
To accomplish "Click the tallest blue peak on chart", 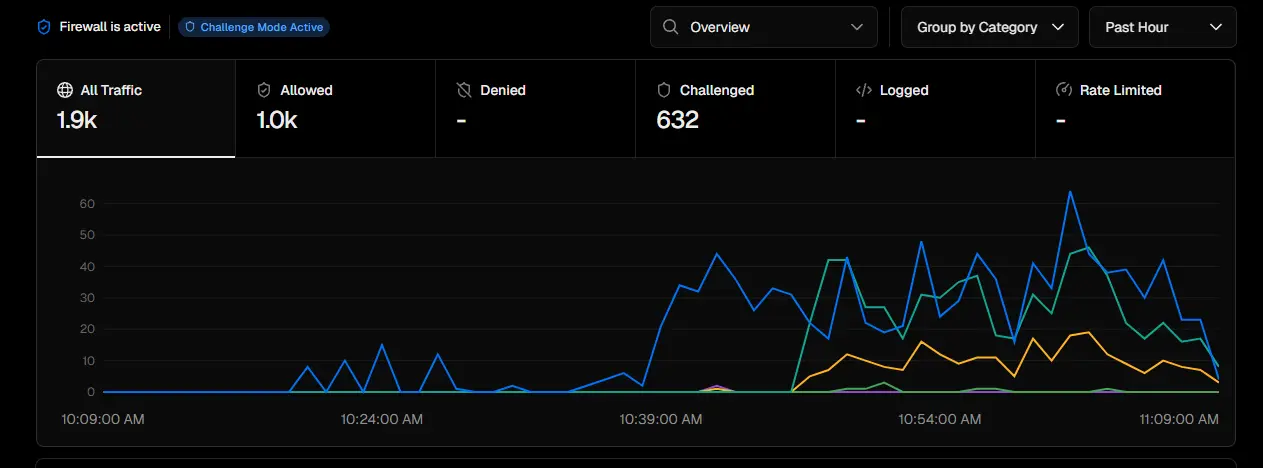I will tap(1070, 192).
